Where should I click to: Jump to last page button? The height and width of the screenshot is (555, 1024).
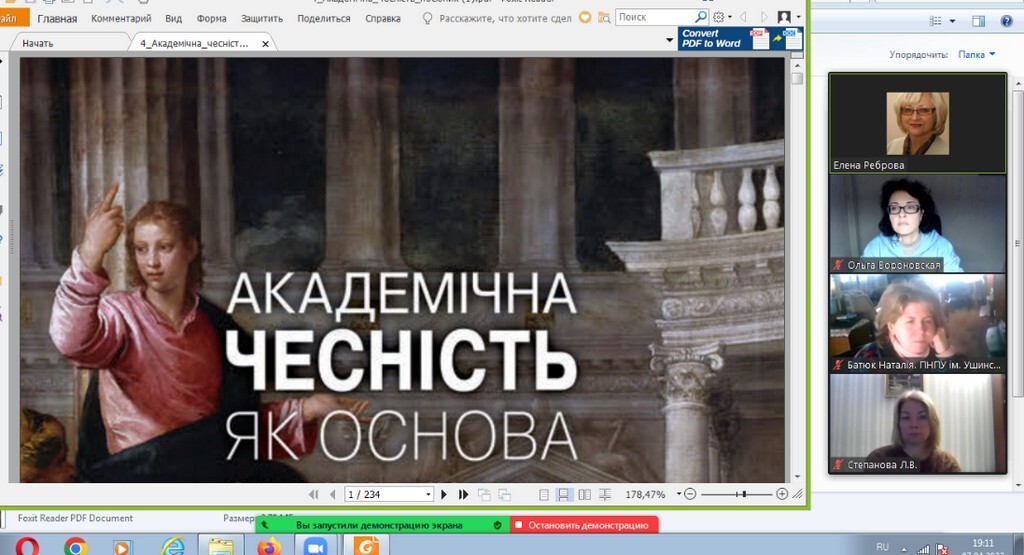tap(464, 494)
